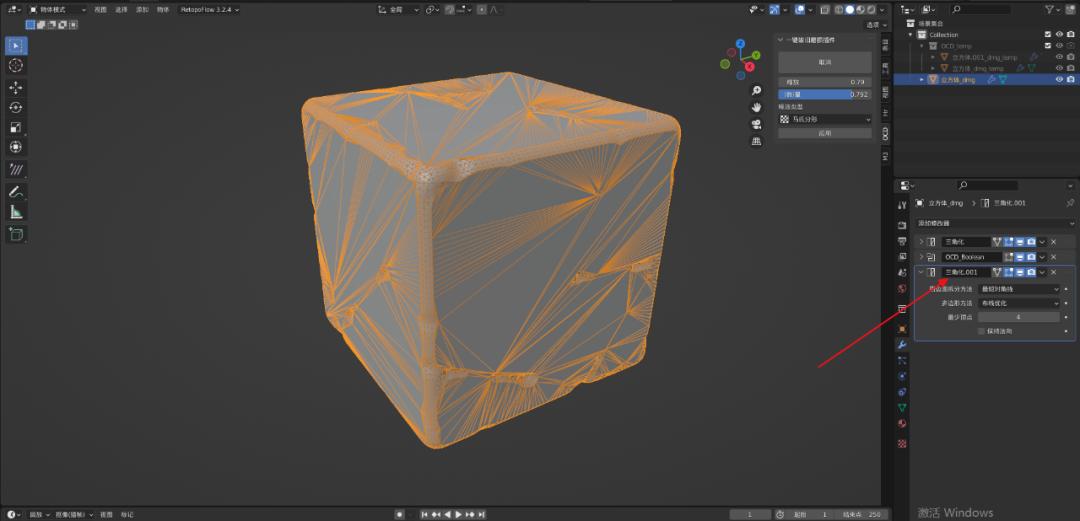Image resolution: width=1080 pixels, height=521 pixels.
Task: Click the 应用 button in damage panel
Action: pos(824,132)
